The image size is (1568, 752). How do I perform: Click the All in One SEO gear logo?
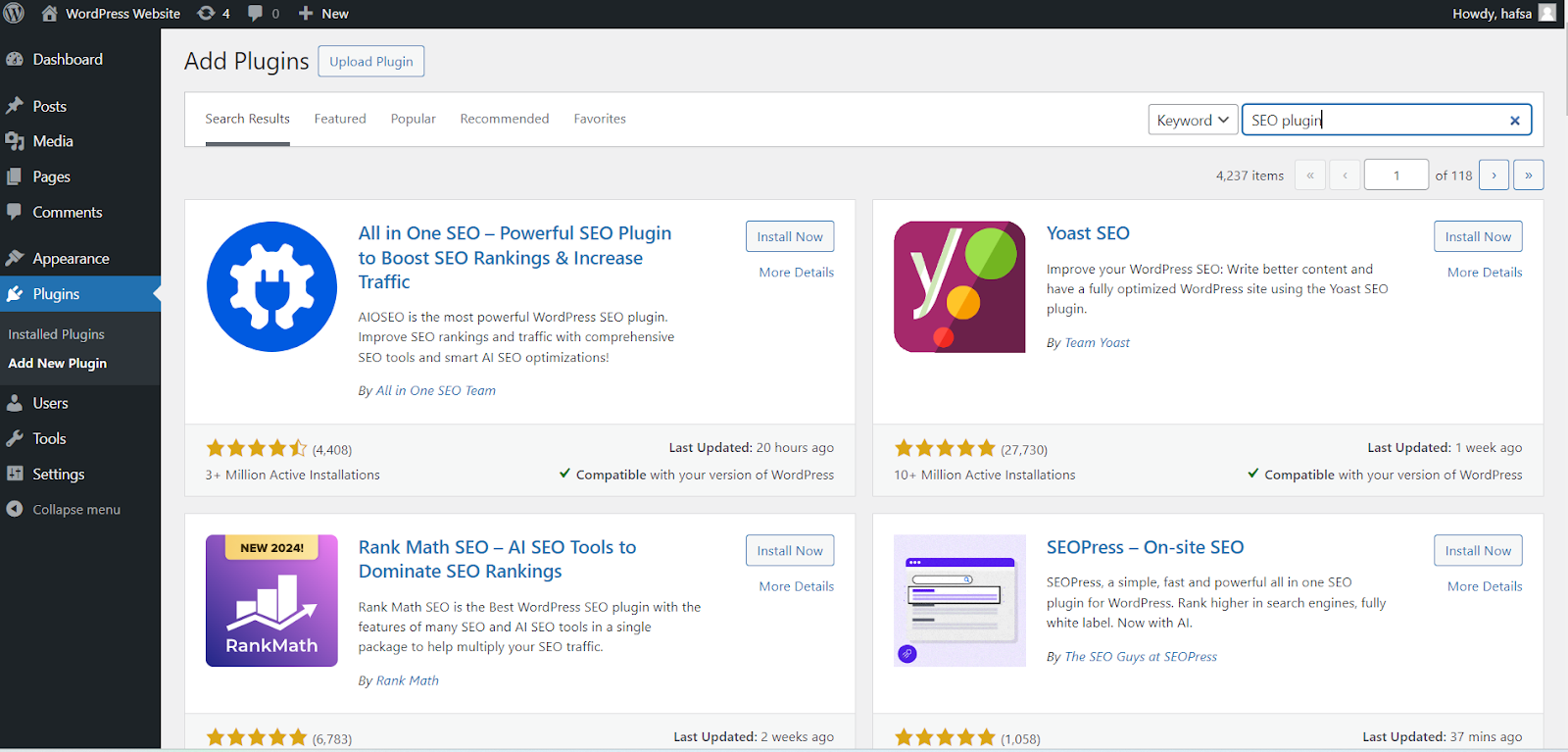[271, 286]
